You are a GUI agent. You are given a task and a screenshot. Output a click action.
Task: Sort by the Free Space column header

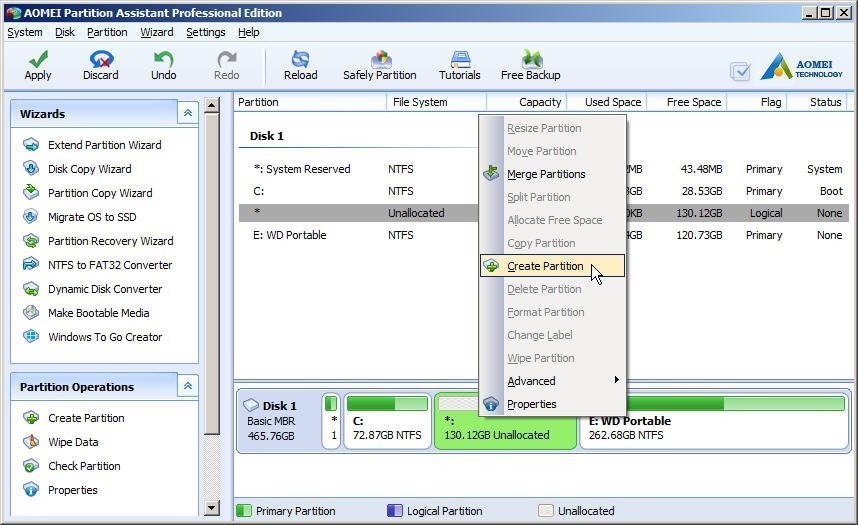[x=687, y=102]
